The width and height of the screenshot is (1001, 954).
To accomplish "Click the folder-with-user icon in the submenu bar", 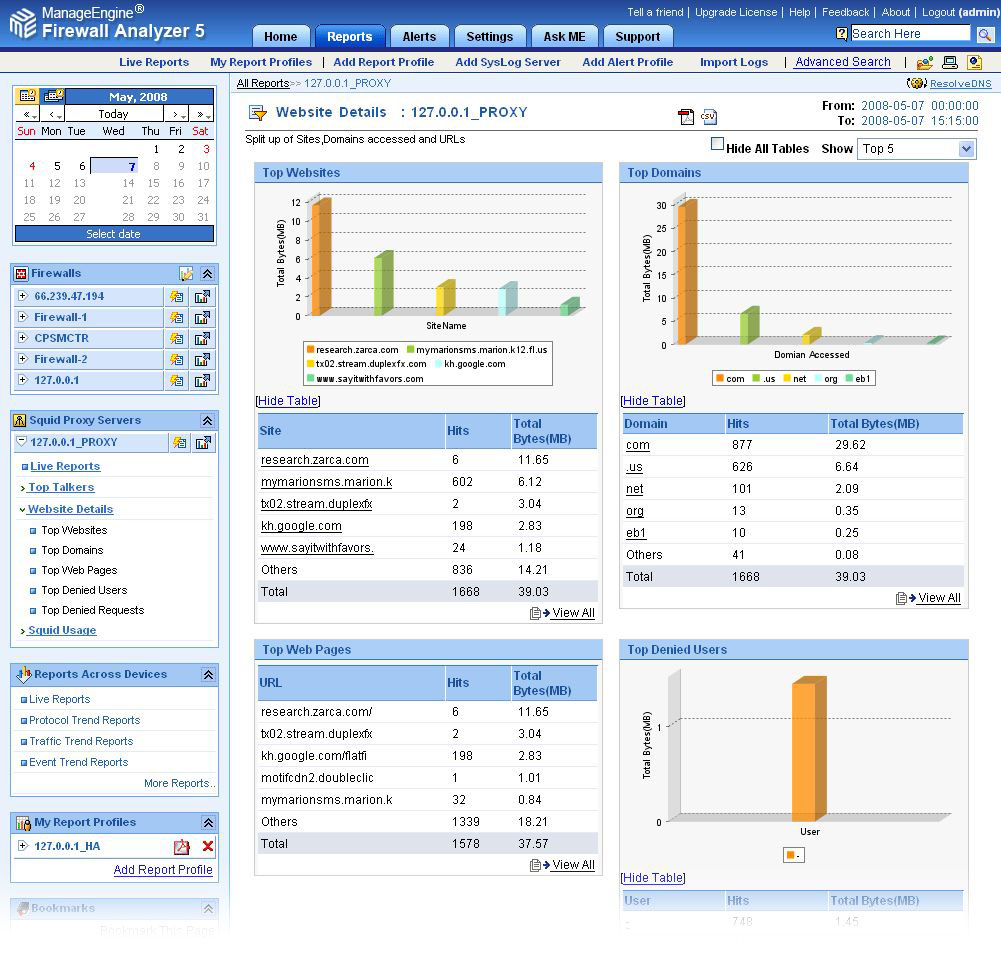I will coord(924,63).
